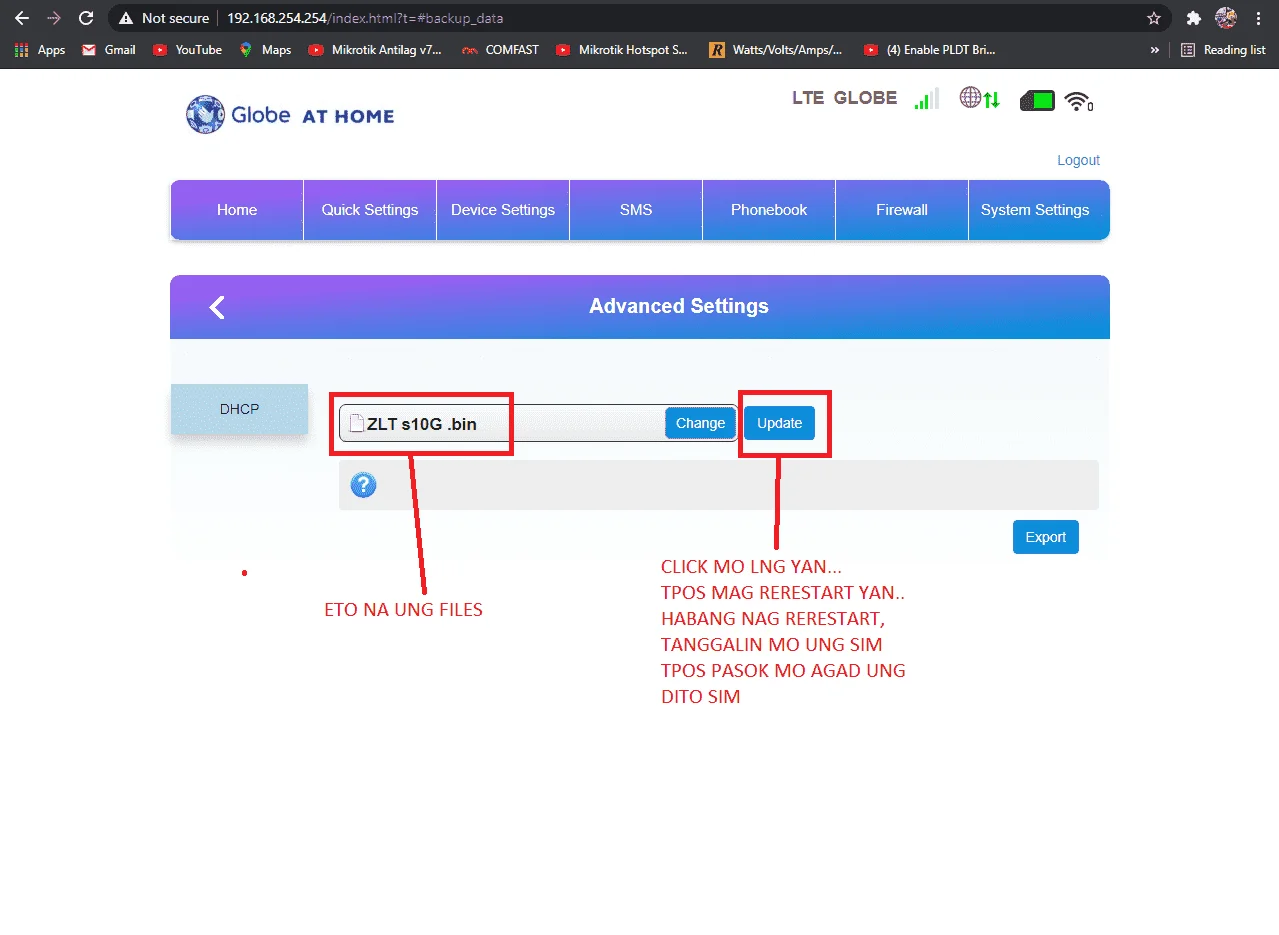Click the globe data connection icon
The width and height of the screenshot is (1279, 935).
[x=980, y=99]
